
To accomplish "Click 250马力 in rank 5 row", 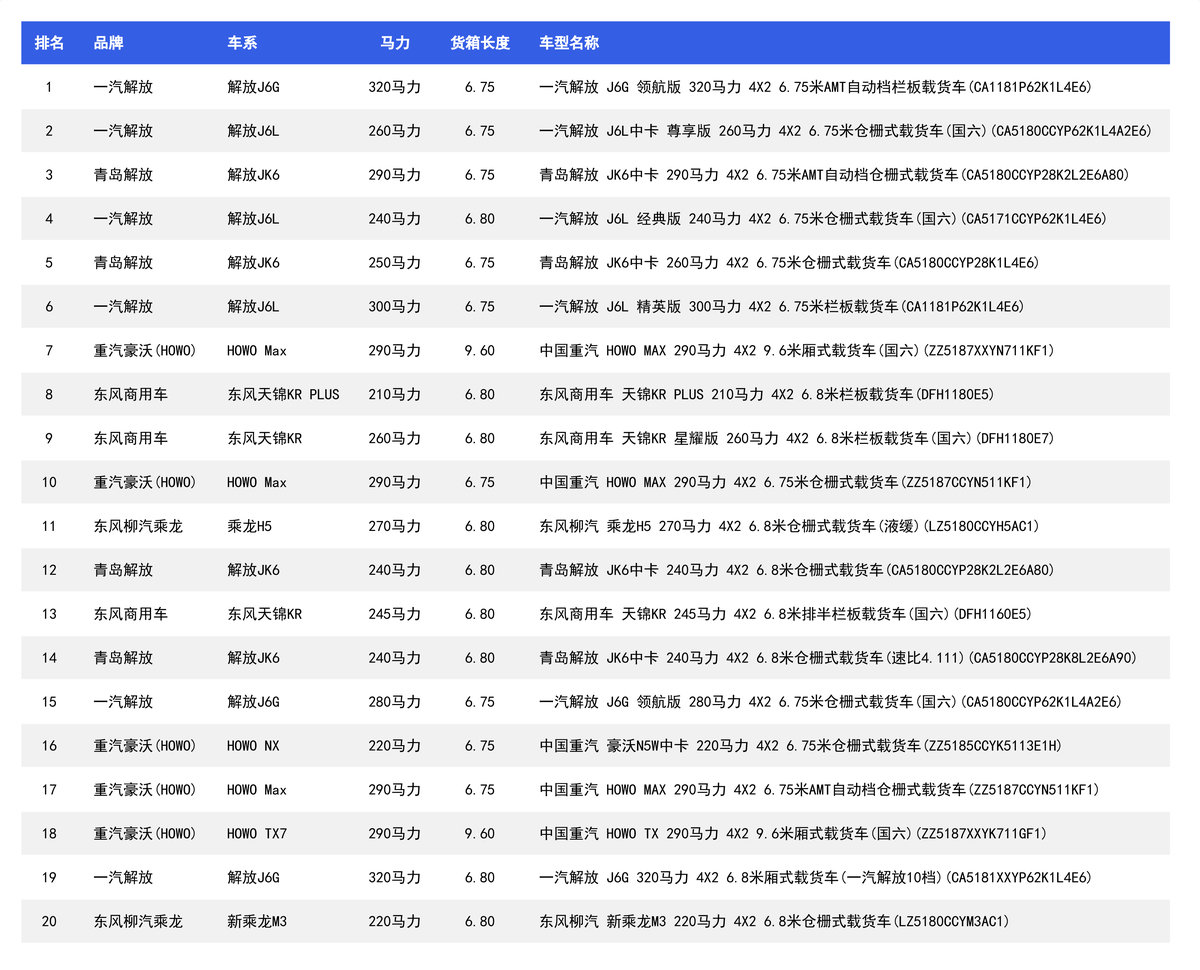I will click(394, 263).
